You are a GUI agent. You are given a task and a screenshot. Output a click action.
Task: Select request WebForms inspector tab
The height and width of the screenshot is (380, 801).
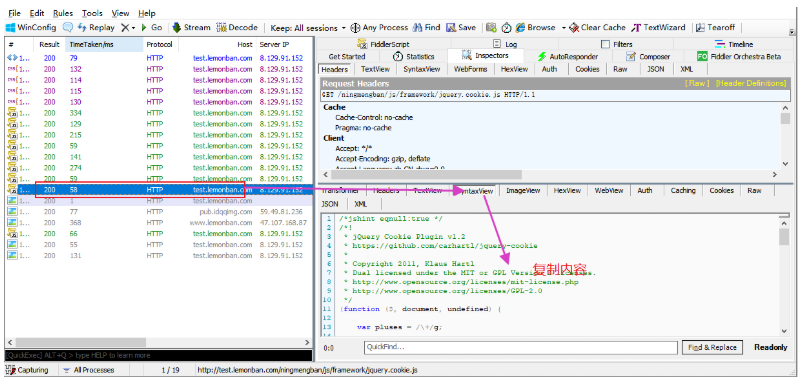(x=470, y=69)
